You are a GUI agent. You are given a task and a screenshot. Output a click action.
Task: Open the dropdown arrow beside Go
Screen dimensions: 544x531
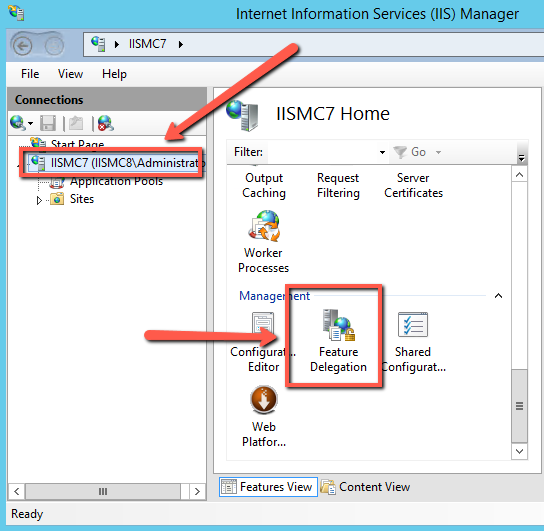point(439,152)
